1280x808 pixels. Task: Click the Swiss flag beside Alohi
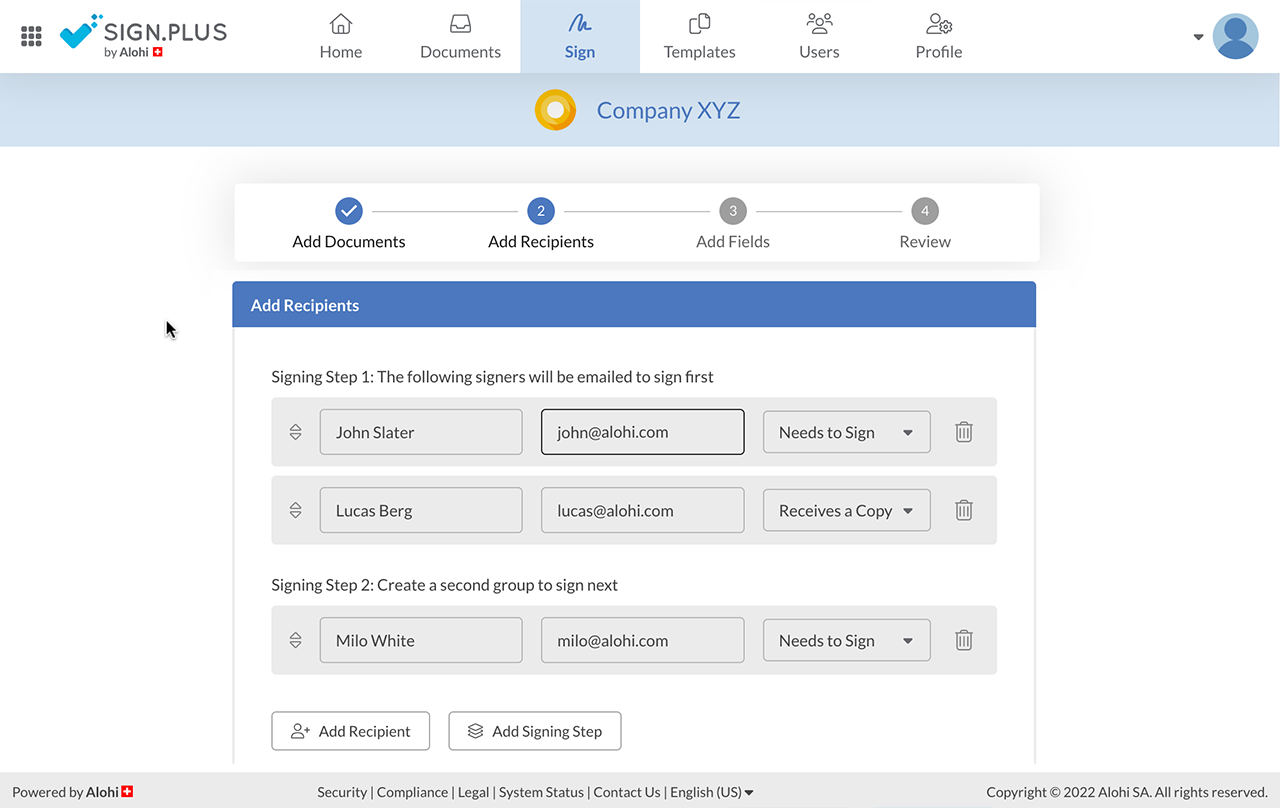pyautogui.click(x=126, y=791)
